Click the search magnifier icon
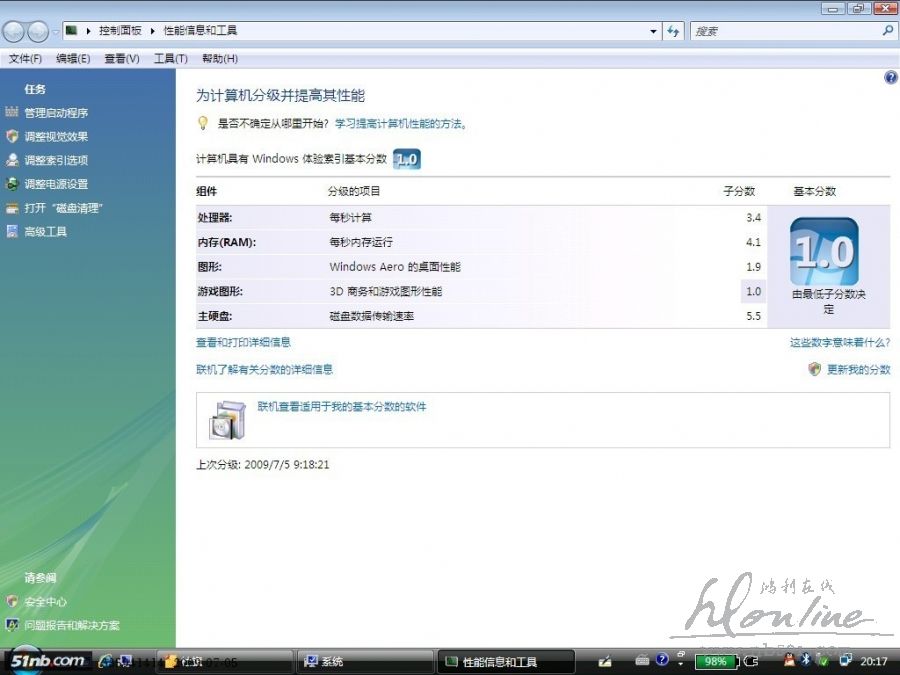900x675 pixels. click(x=887, y=31)
